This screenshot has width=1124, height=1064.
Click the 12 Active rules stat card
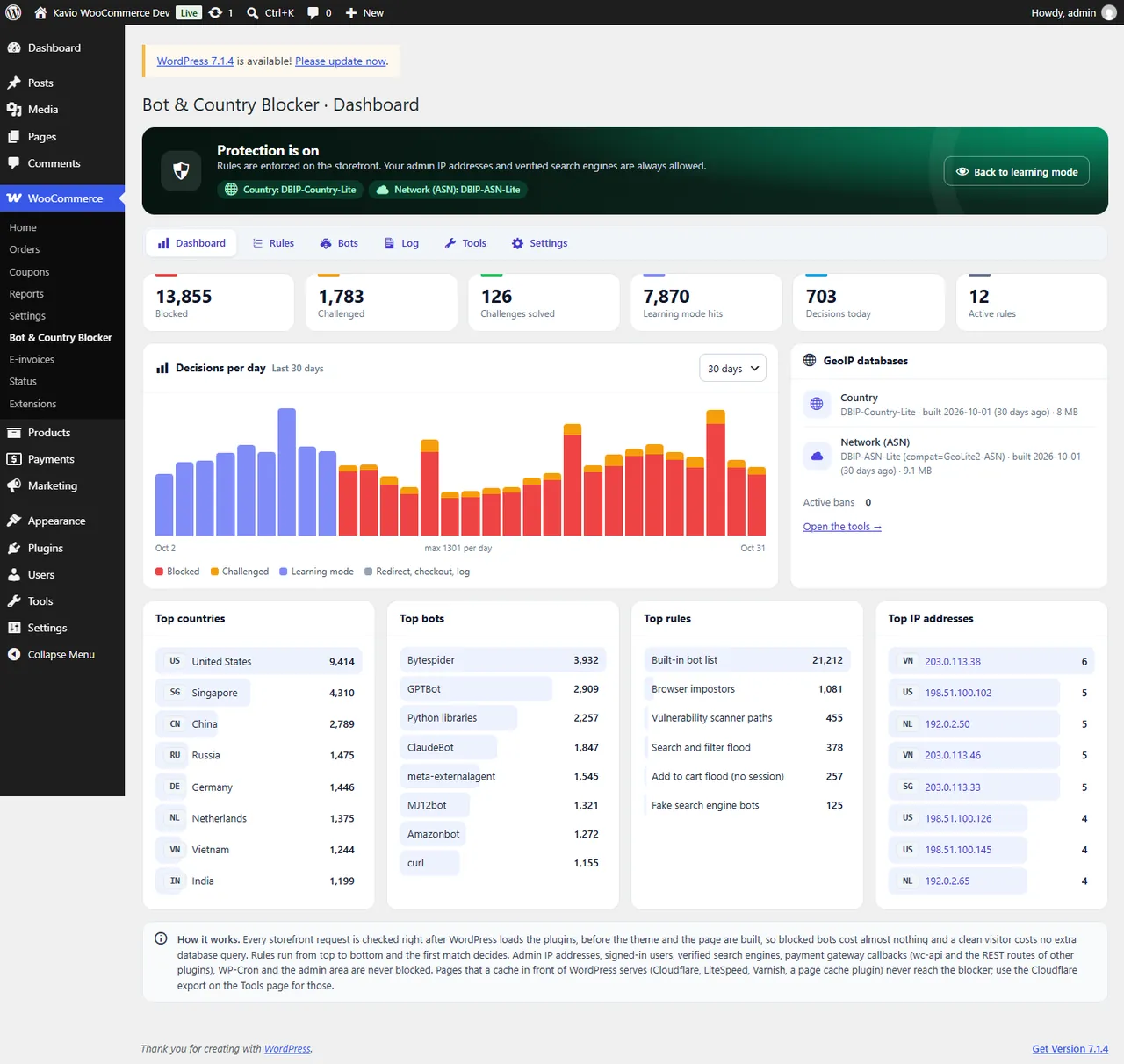click(x=1031, y=302)
